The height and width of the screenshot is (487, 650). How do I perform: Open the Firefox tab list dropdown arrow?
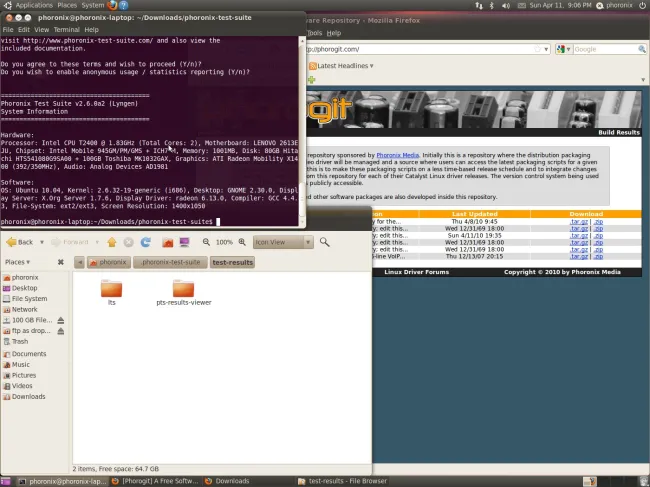[643, 80]
